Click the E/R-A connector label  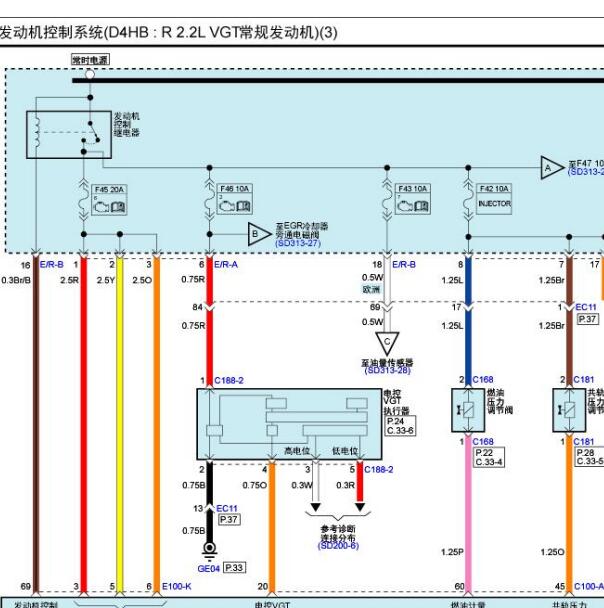(x=226, y=264)
